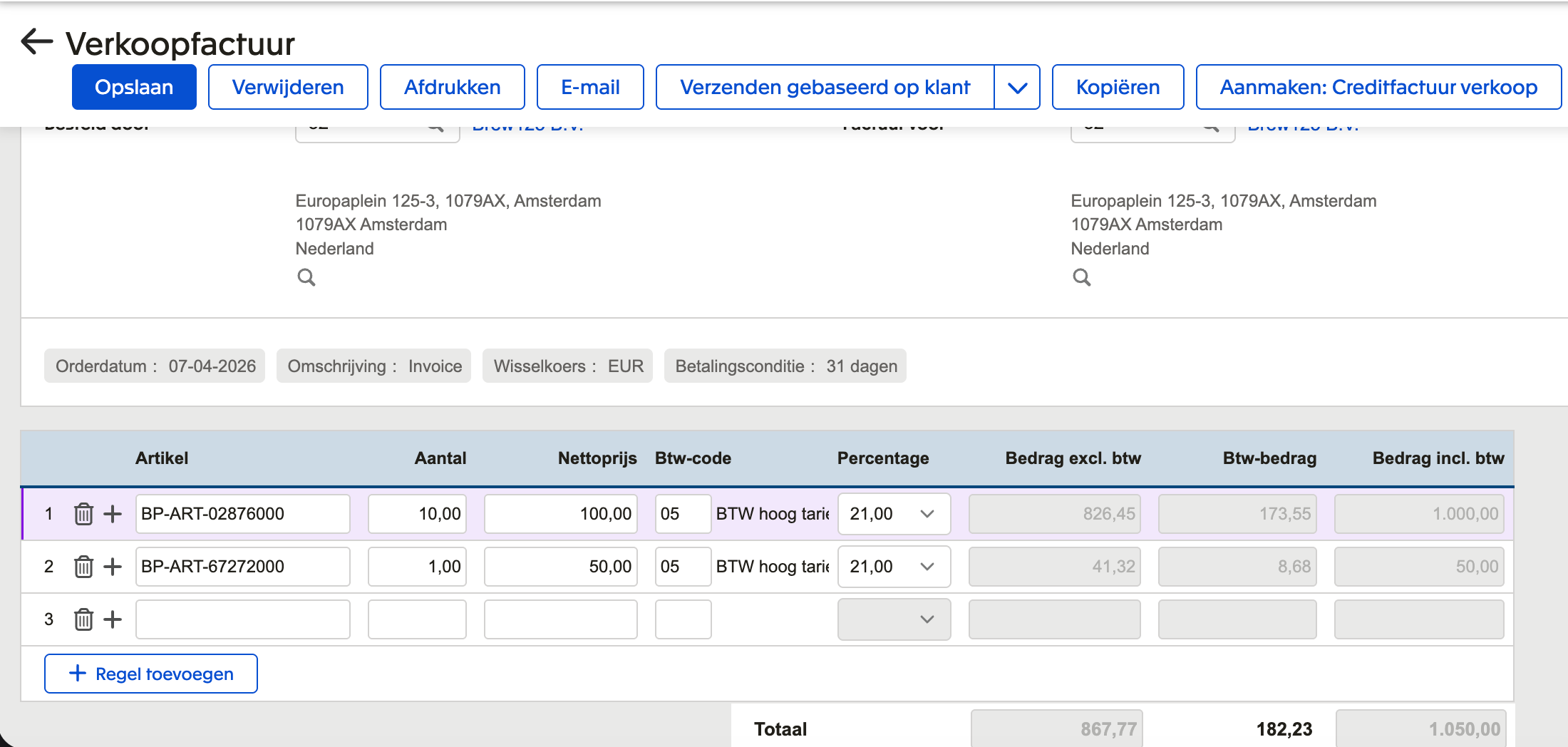Click the total excl. btw value 867,77
This screenshot has width=1568, height=747.
(x=1056, y=728)
